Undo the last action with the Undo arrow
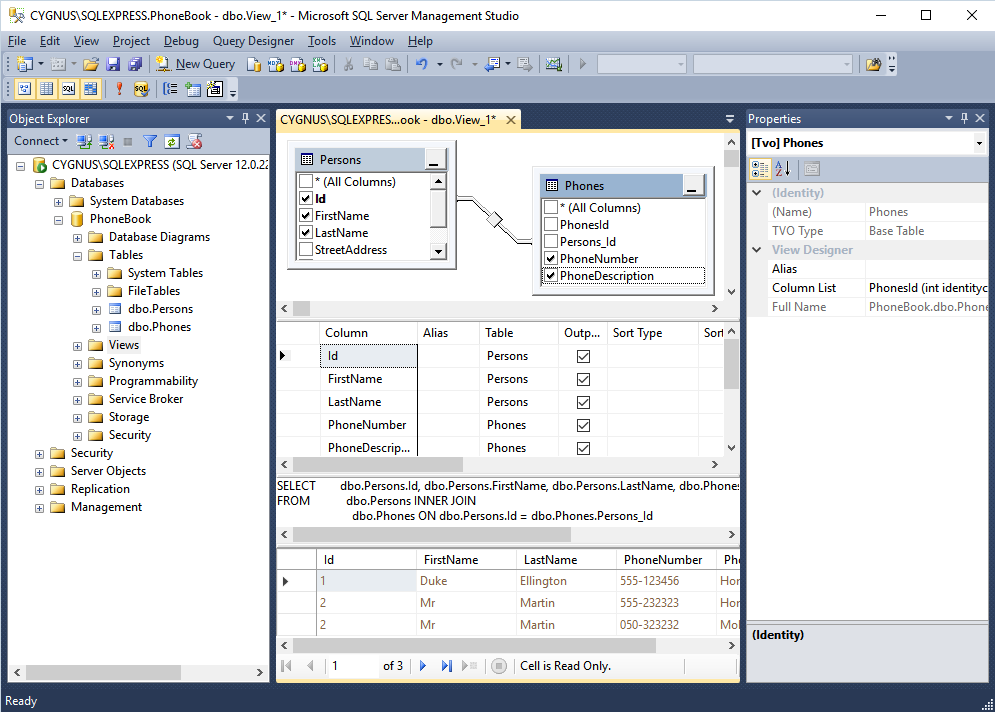 421,64
